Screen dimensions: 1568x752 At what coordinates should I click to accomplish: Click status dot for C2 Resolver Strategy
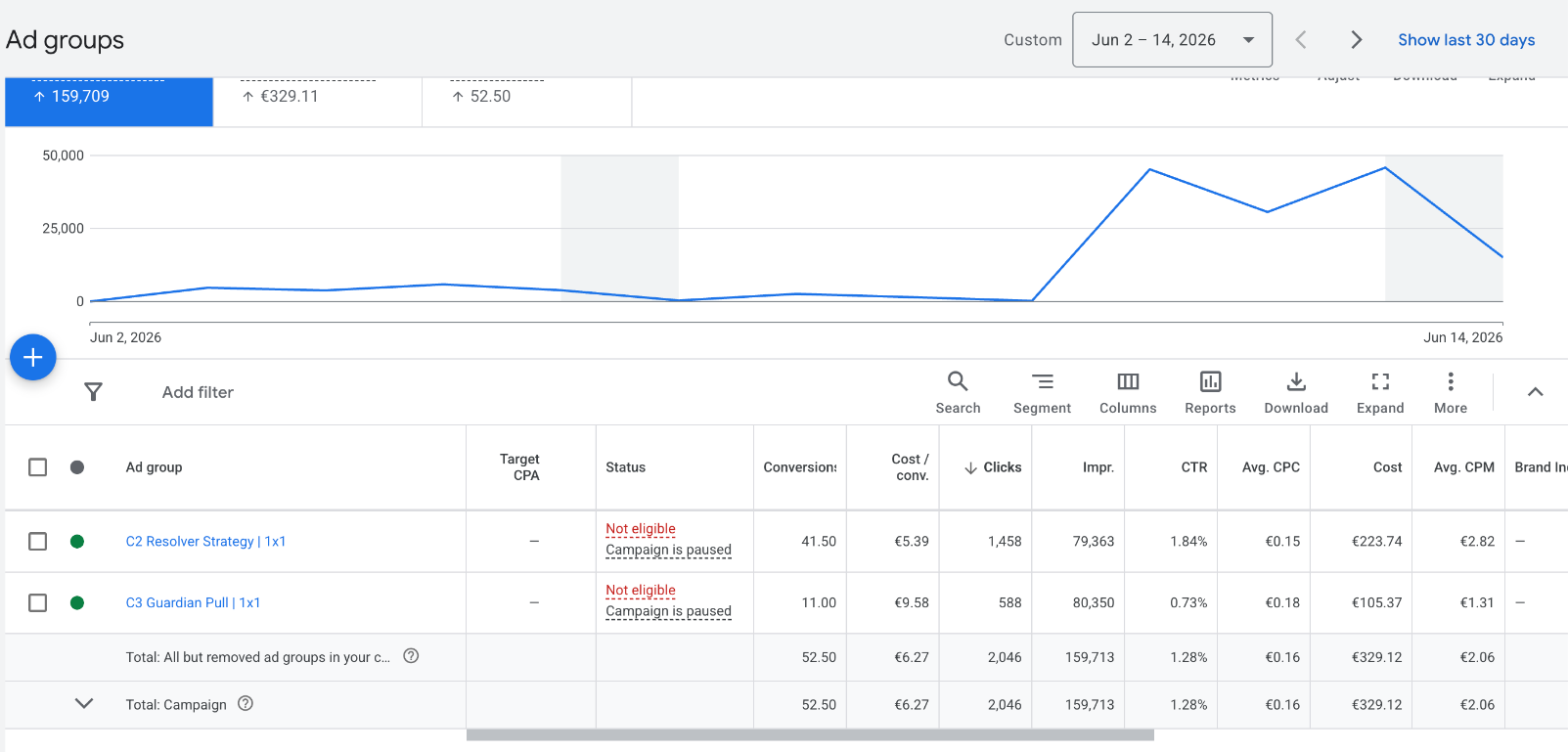point(77,542)
